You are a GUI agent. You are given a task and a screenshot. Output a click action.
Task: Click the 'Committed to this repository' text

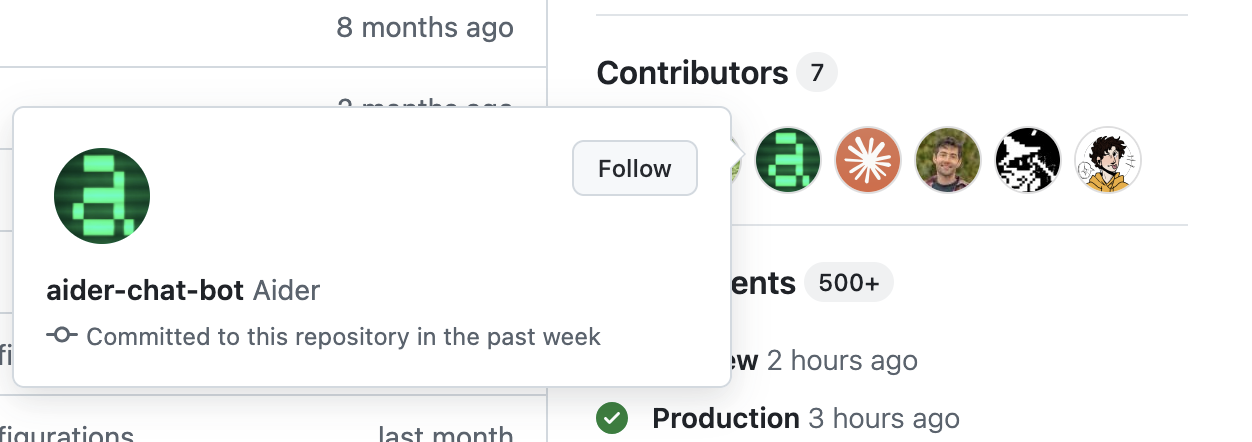pos(343,336)
